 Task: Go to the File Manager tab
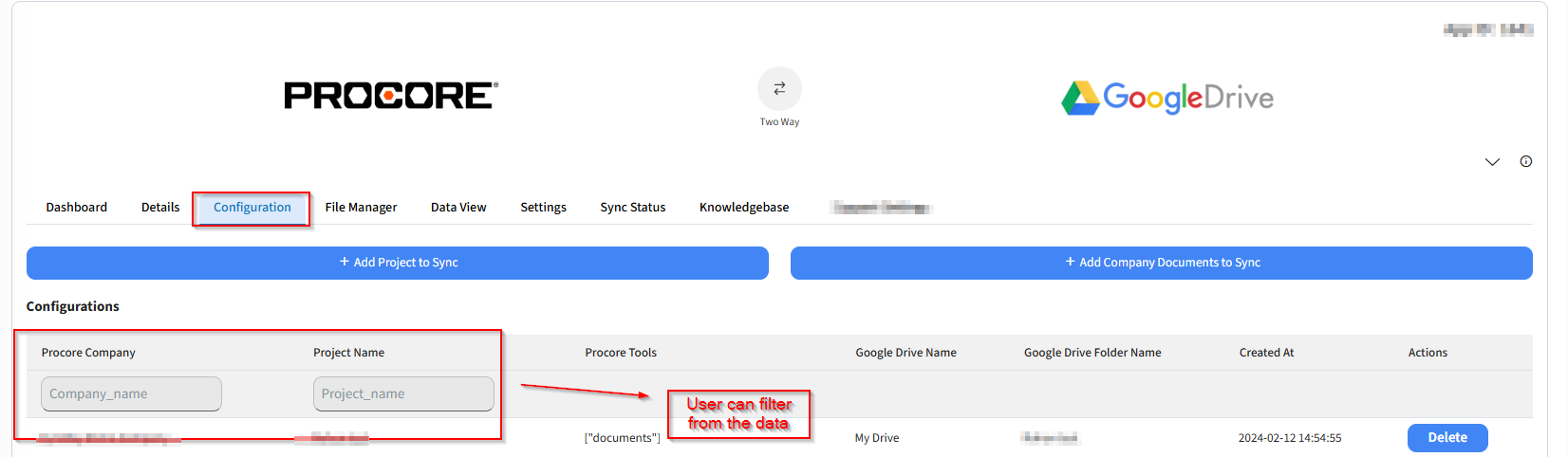coord(361,208)
